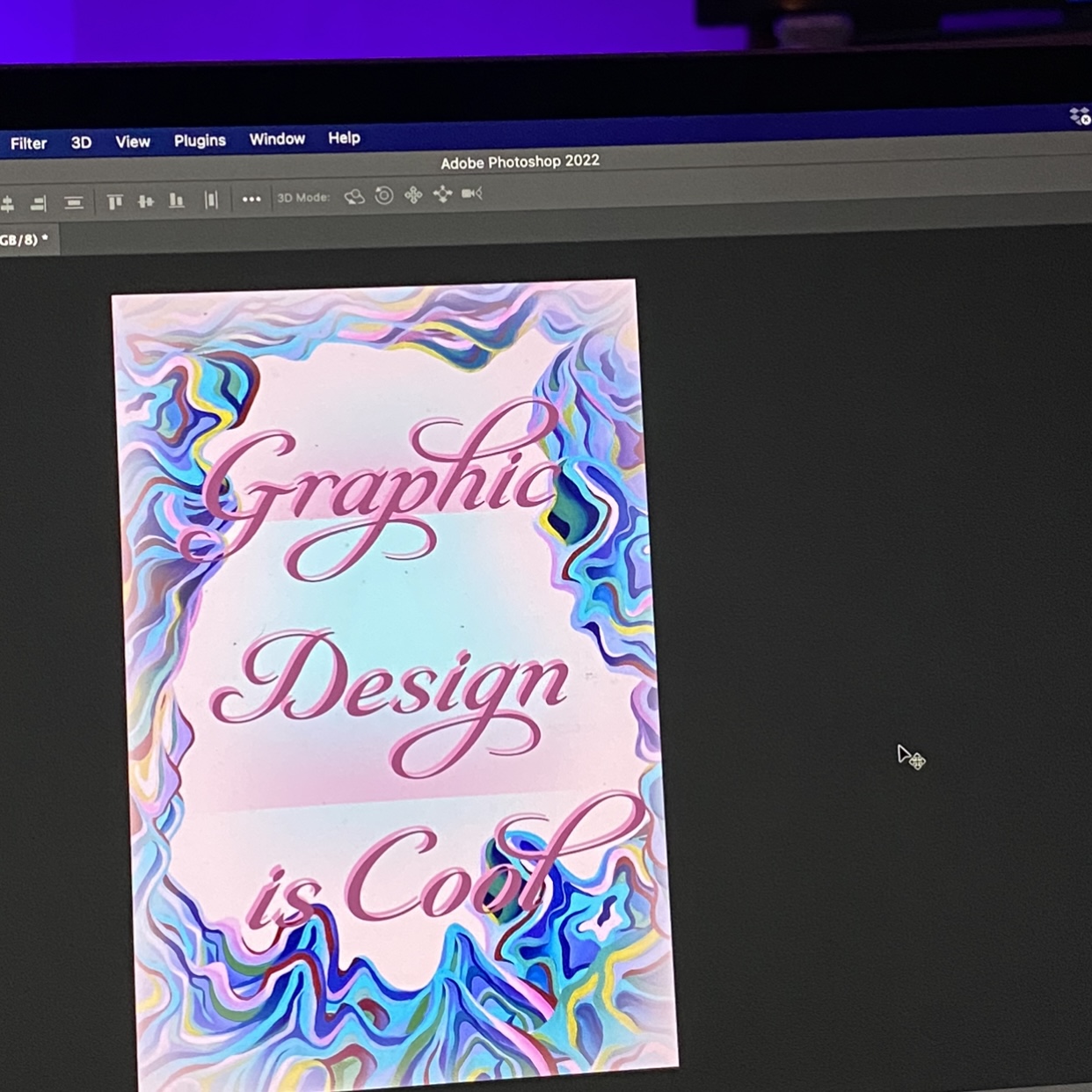
Task: Click the Dropbox icon in menu bar
Action: click(x=1079, y=116)
